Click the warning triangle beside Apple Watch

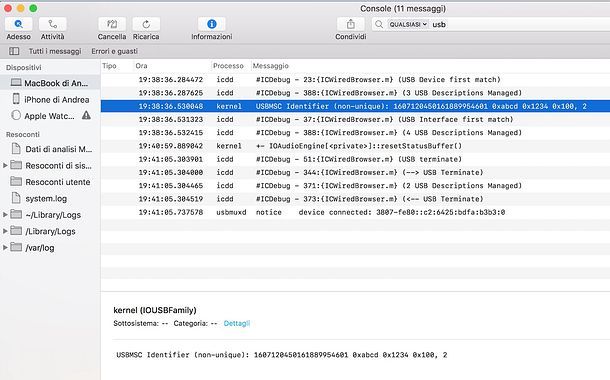point(86,115)
